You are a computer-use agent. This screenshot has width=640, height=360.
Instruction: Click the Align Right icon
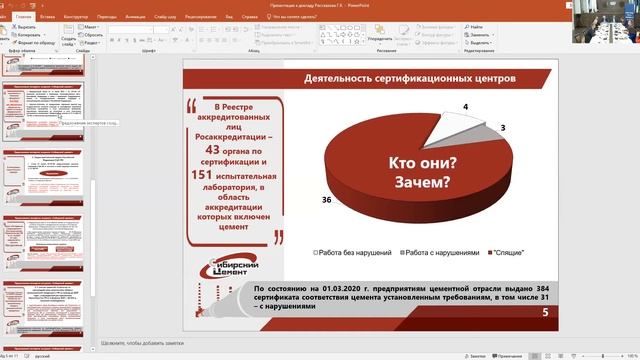217,40
